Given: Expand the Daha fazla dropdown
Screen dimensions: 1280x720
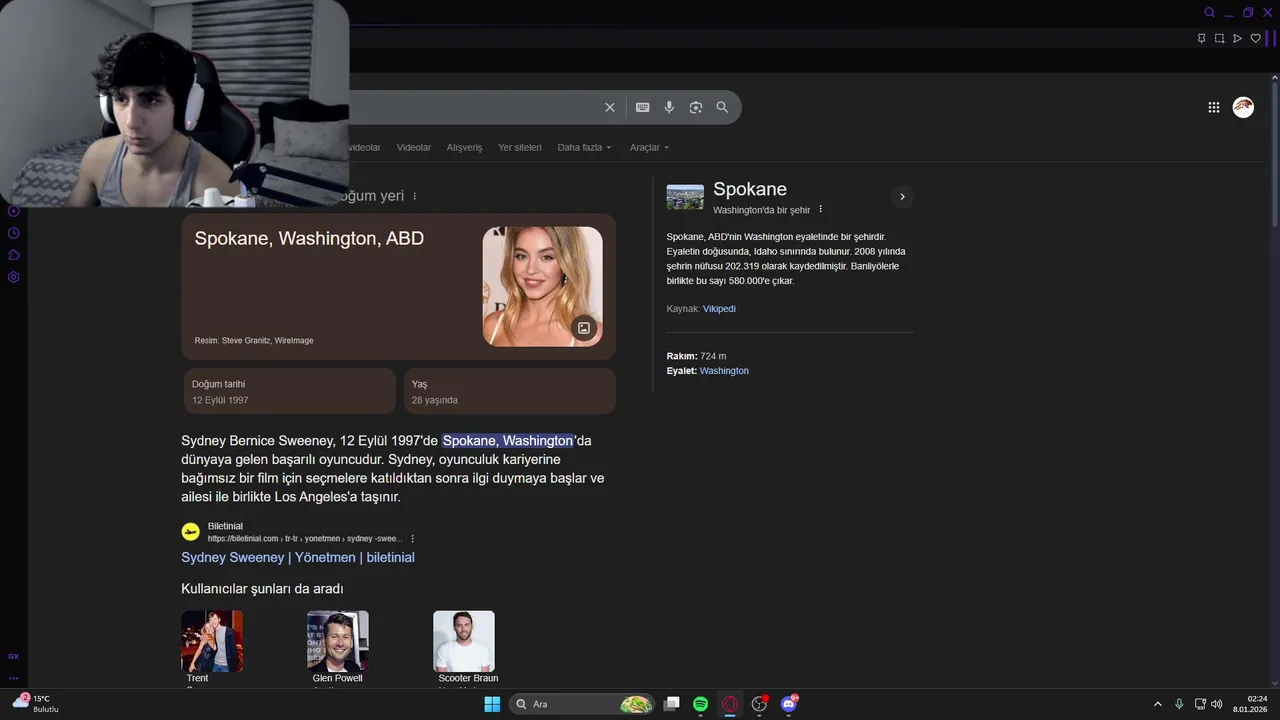Looking at the screenshot, I should [584, 147].
